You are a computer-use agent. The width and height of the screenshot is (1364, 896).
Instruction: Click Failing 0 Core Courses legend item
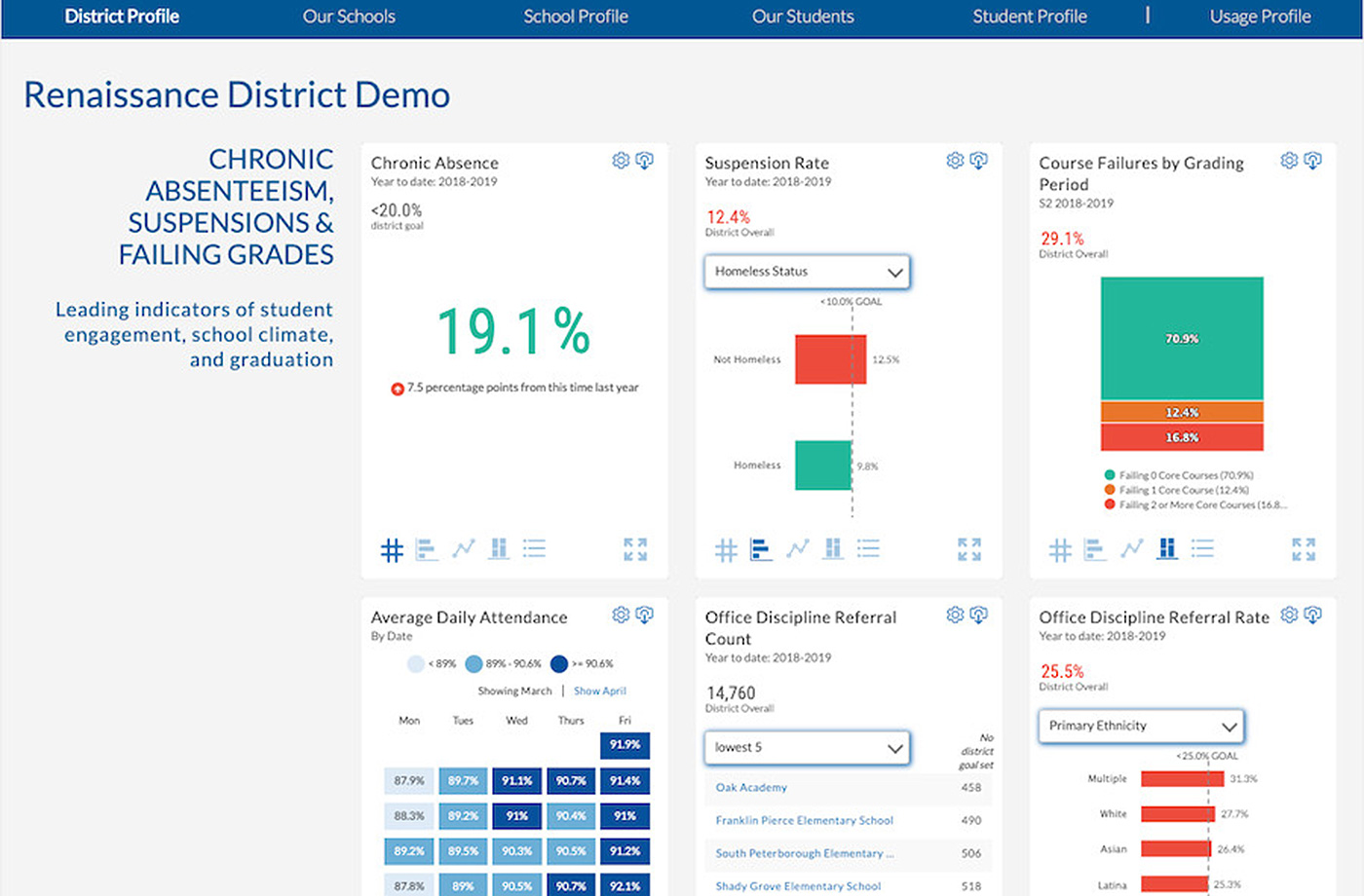1179,475
